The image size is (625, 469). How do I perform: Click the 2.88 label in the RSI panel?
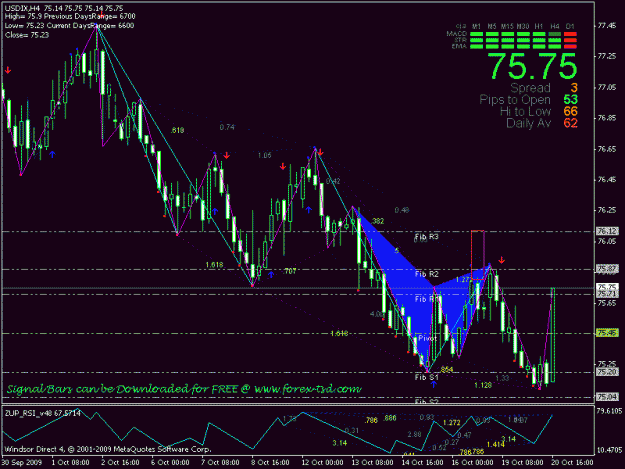tap(415, 434)
